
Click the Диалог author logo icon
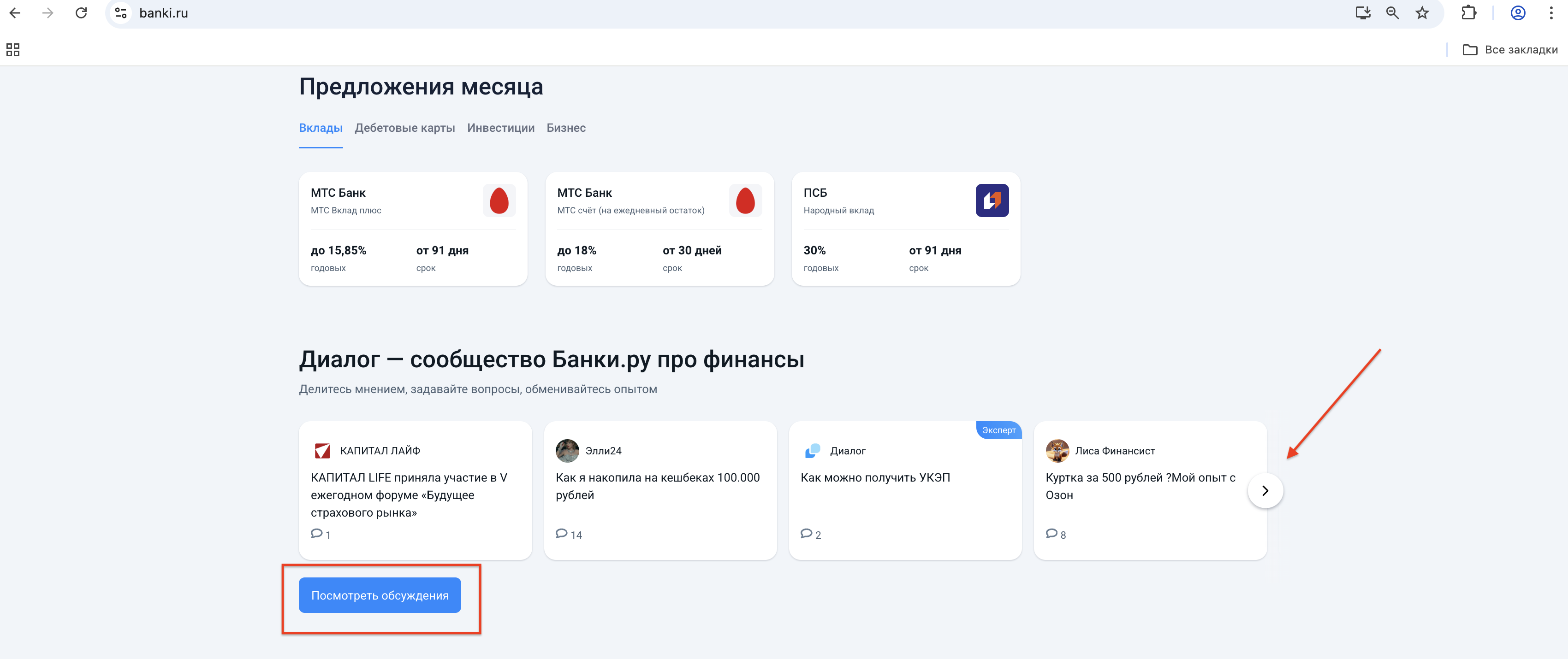[813, 451]
